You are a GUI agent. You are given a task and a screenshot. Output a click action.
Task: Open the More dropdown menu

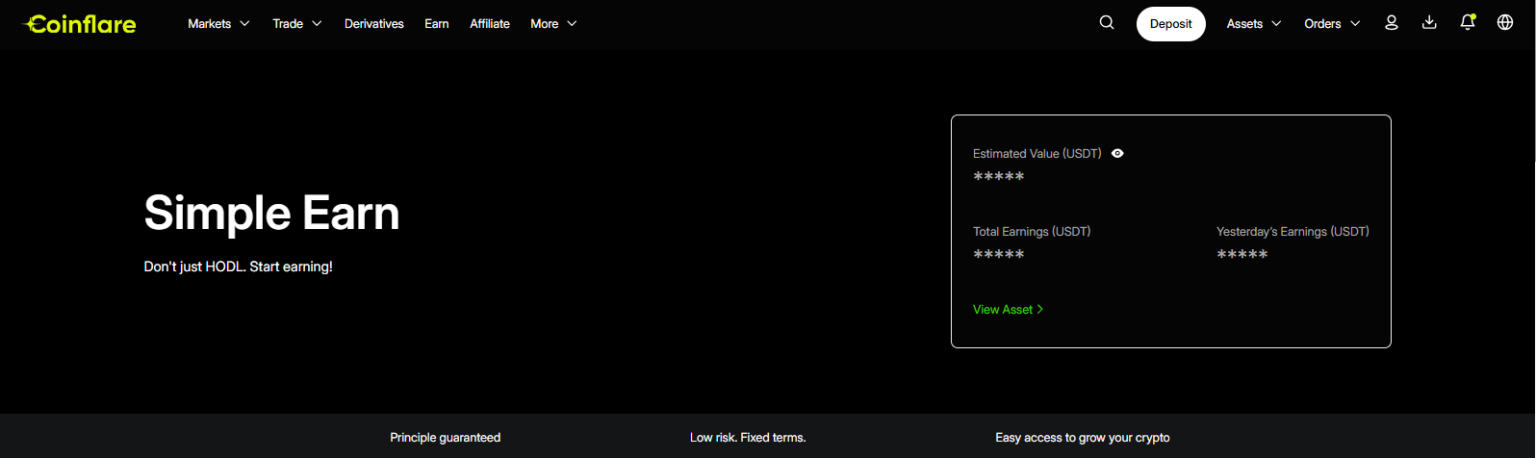pyautogui.click(x=553, y=24)
